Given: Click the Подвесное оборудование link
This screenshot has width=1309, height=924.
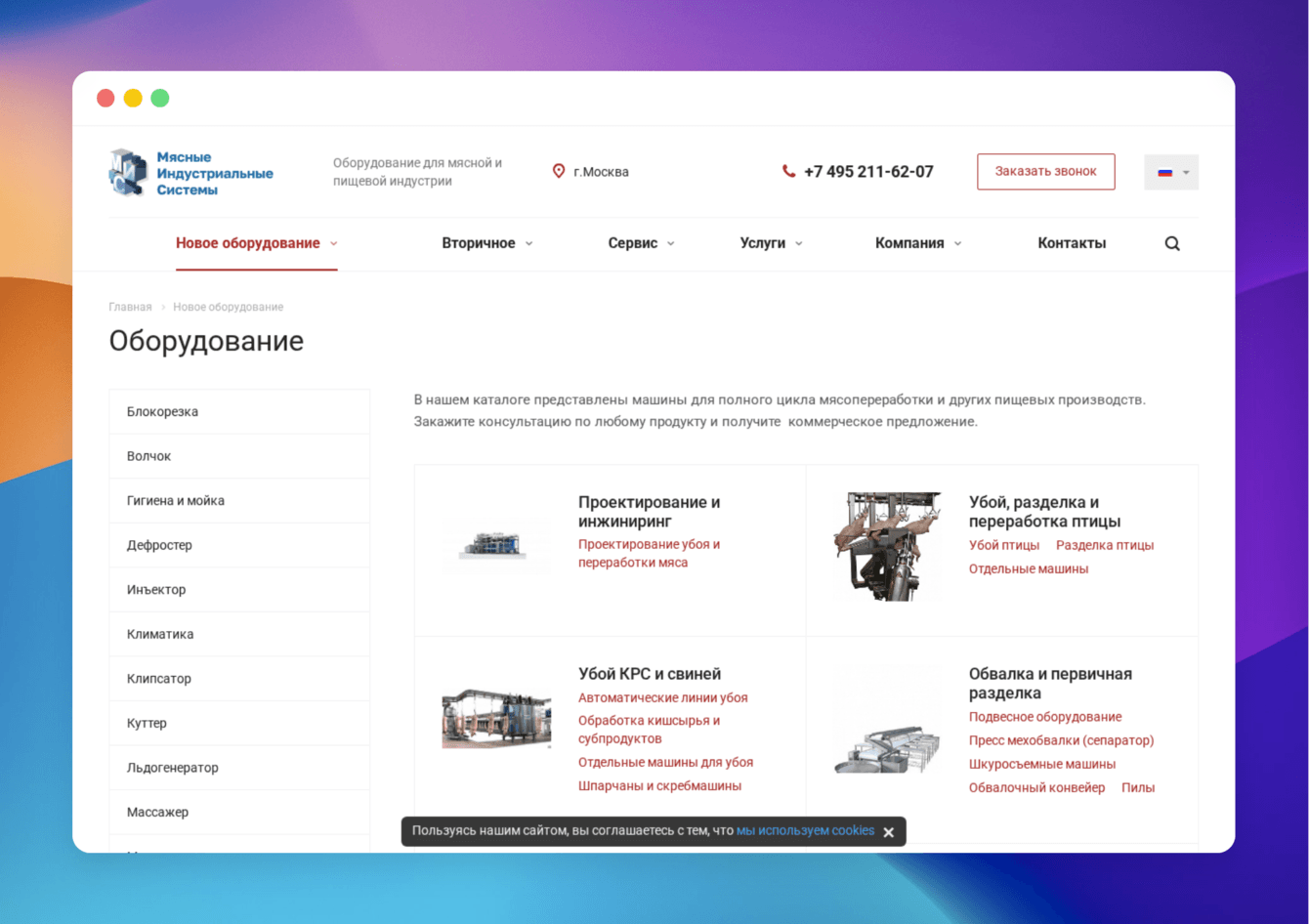Looking at the screenshot, I should click(1045, 717).
